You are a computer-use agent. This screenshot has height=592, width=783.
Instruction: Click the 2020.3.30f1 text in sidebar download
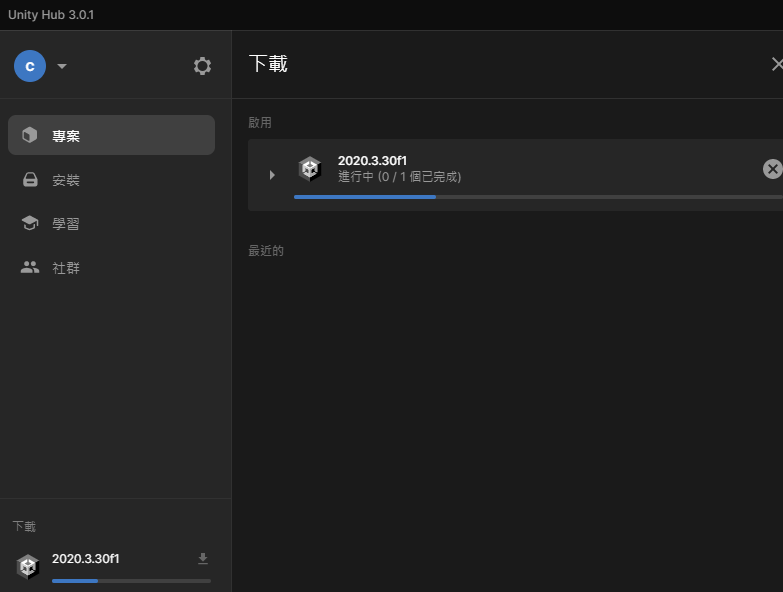click(x=86, y=559)
